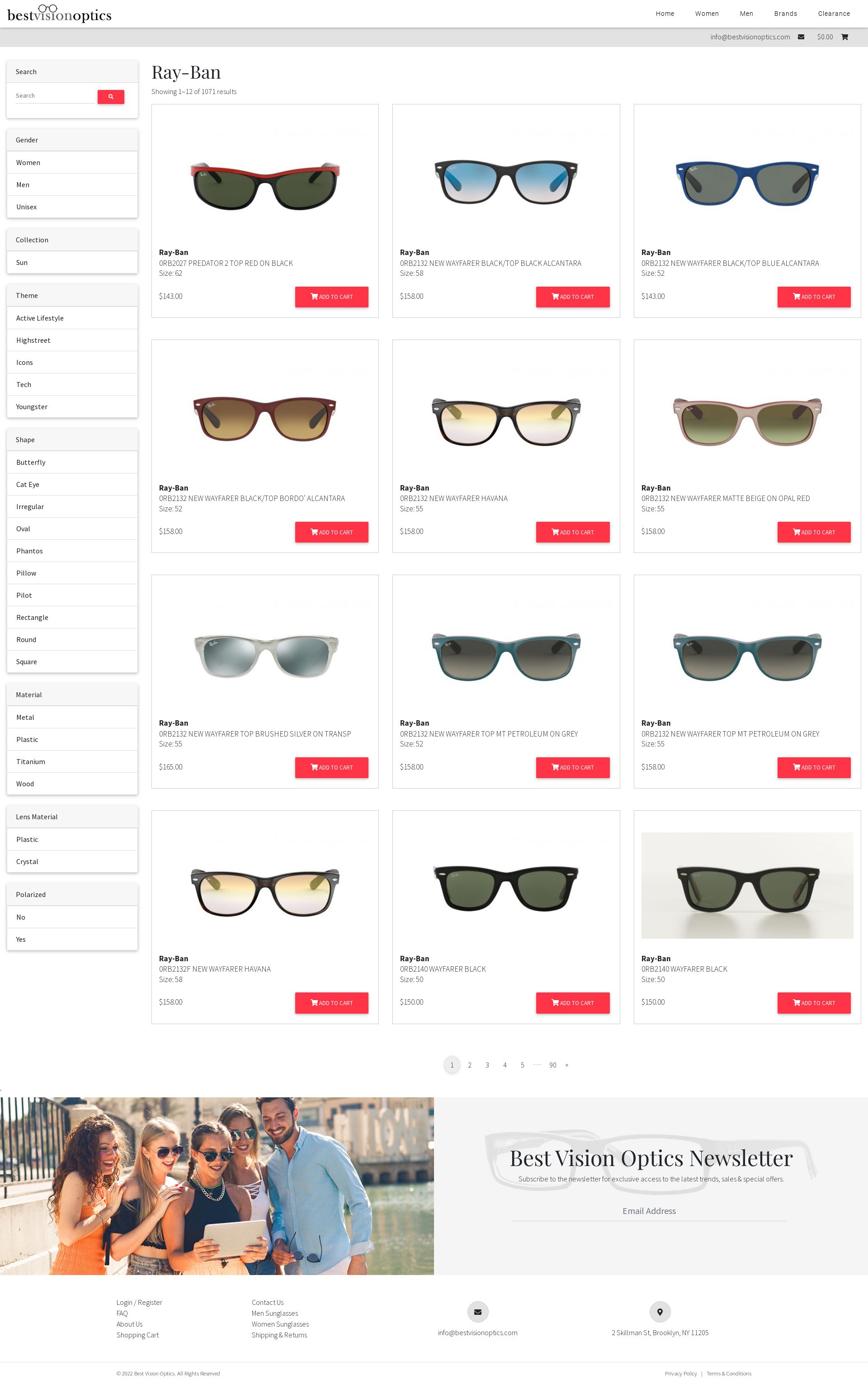Add New Wayfarer Top Brushed Silver to cart
868x1384 pixels.
click(332, 767)
